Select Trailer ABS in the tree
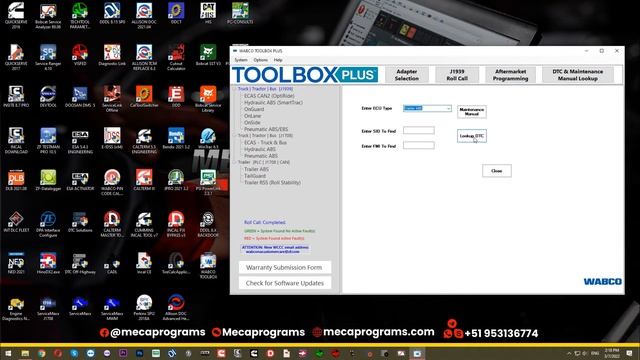Viewport: 640px width, 360px height. 256,169
